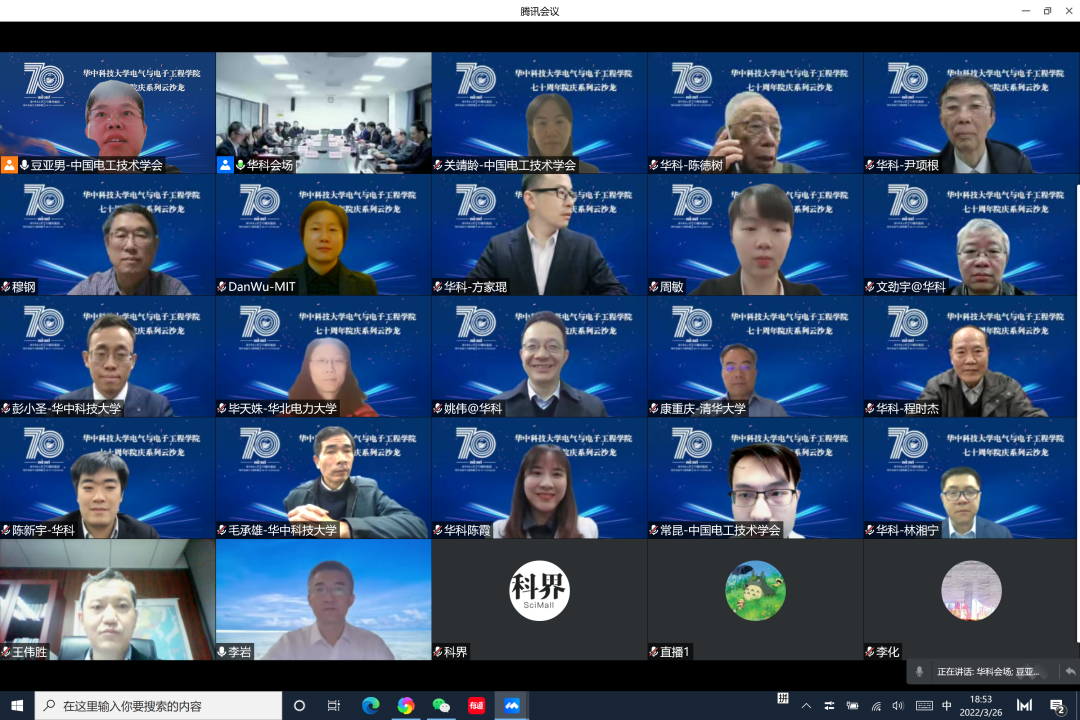Click the Cortana circle icon
Viewport: 1080px width, 720px height.
coord(299,706)
